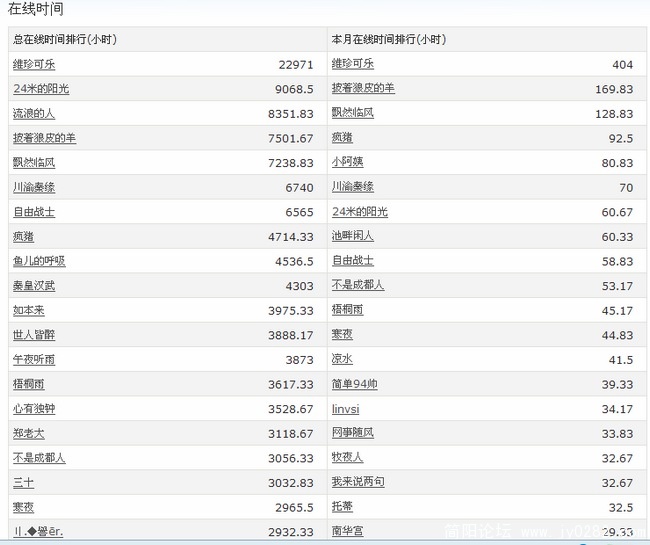Open 梧桐雨 in this month's ranking
The image size is (650, 545).
click(x=347, y=310)
